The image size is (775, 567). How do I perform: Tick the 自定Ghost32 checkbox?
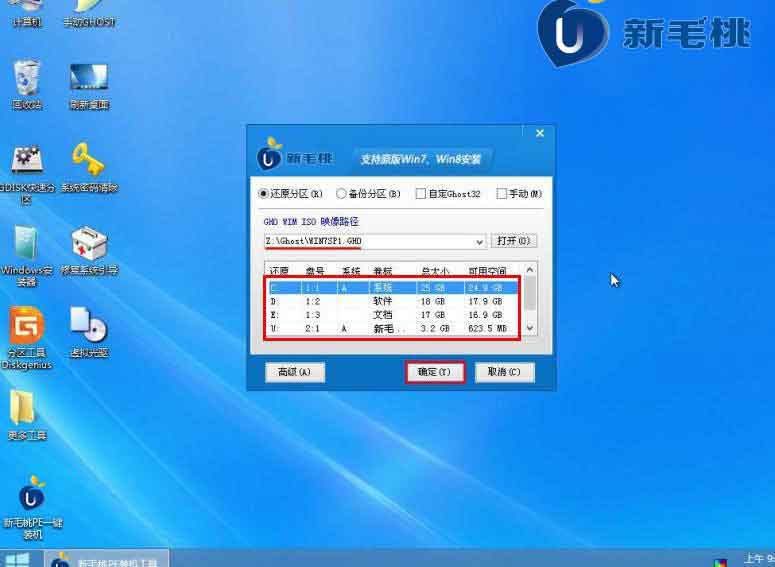[x=421, y=194]
